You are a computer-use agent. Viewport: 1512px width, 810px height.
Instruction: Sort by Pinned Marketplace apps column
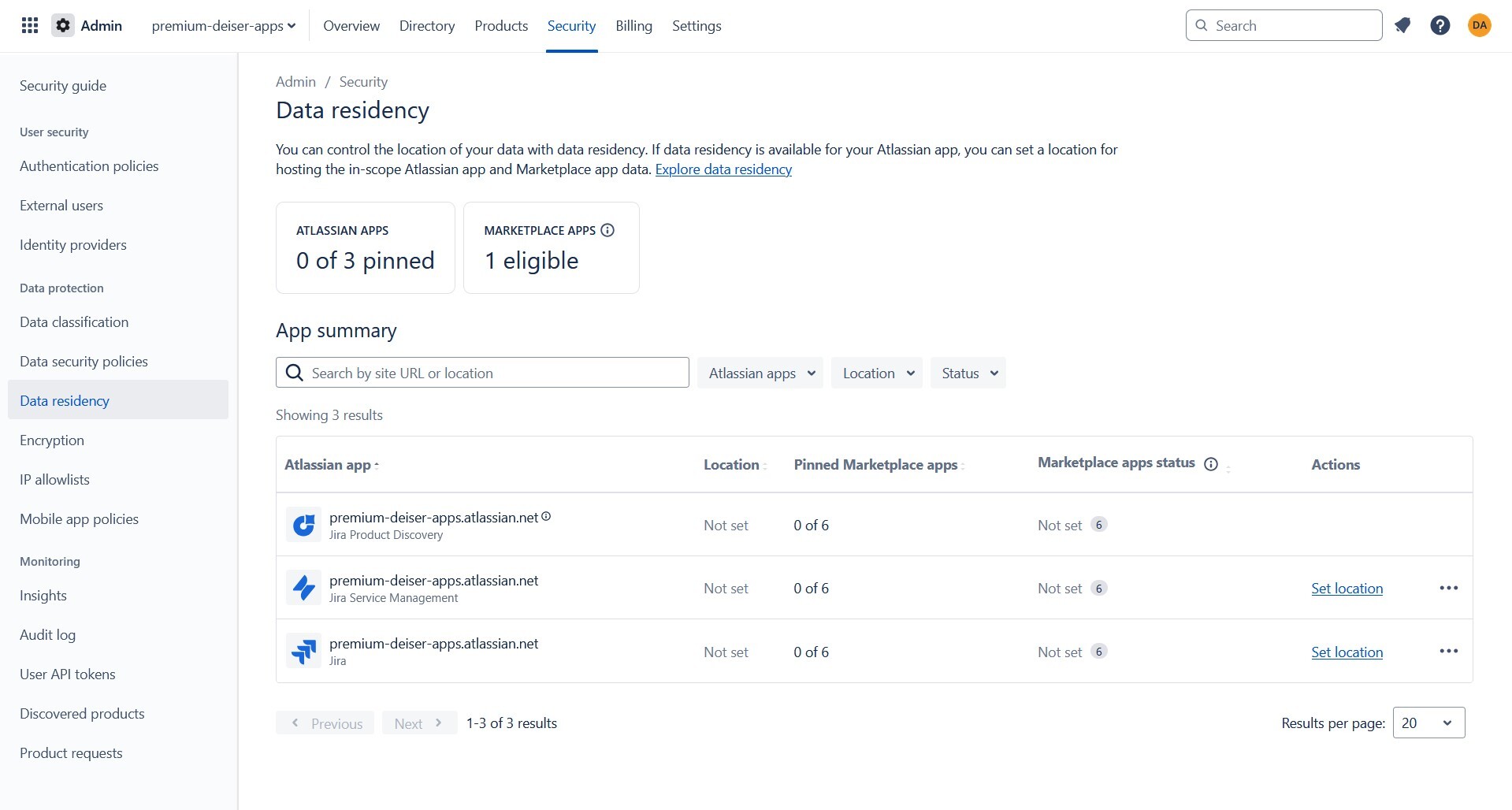point(963,466)
